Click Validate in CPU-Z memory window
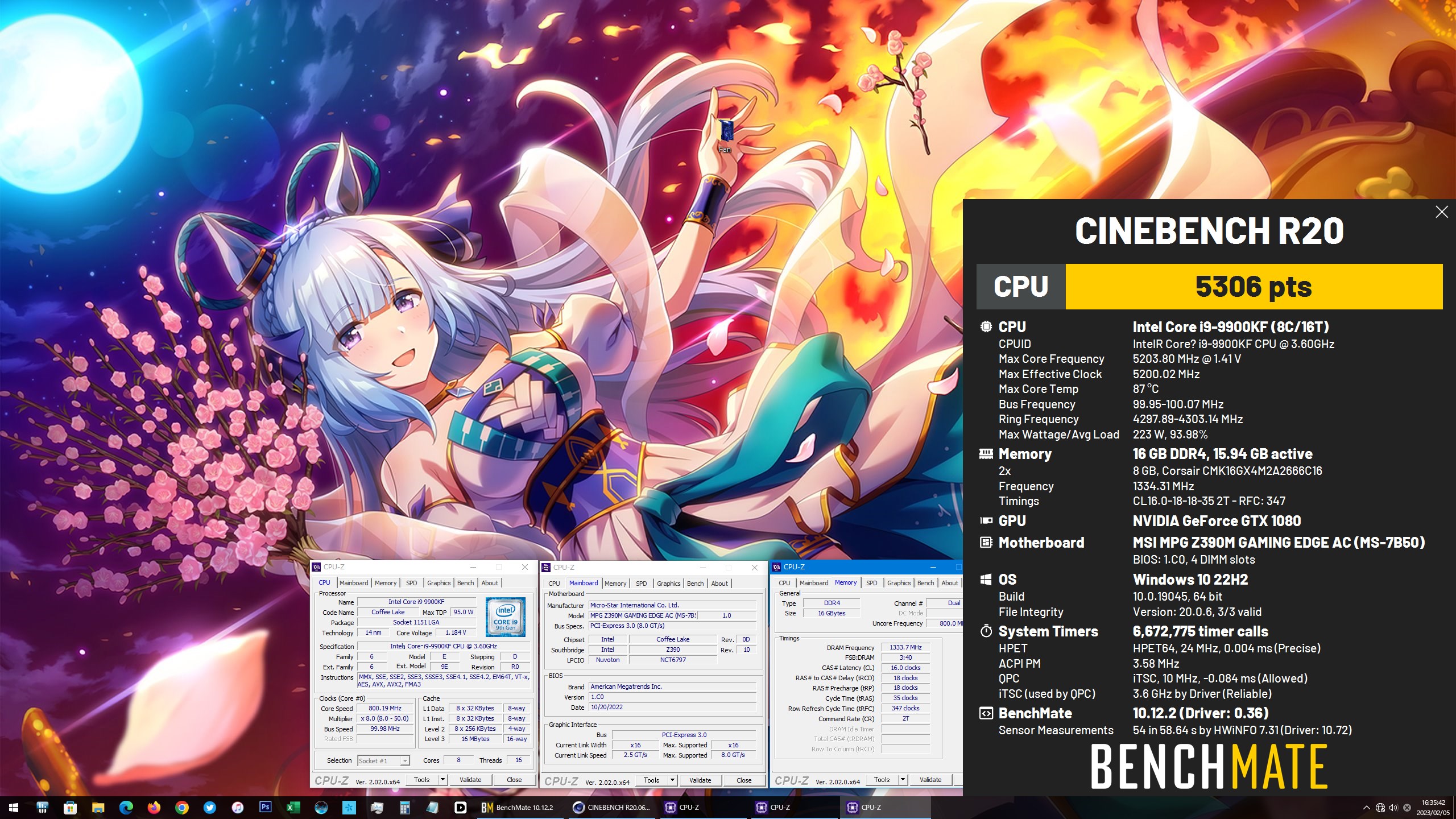Image resolution: width=1456 pixels, height=819 pixels. click(x=930, y=780)
